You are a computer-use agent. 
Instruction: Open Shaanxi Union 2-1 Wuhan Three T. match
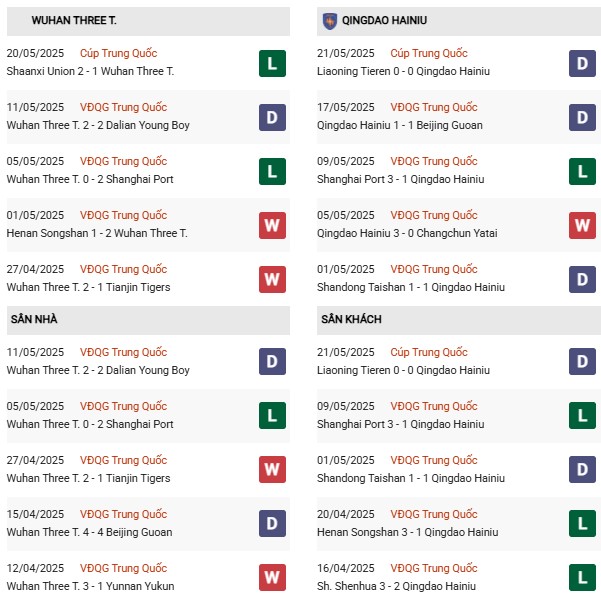click(x=90, y=71)
